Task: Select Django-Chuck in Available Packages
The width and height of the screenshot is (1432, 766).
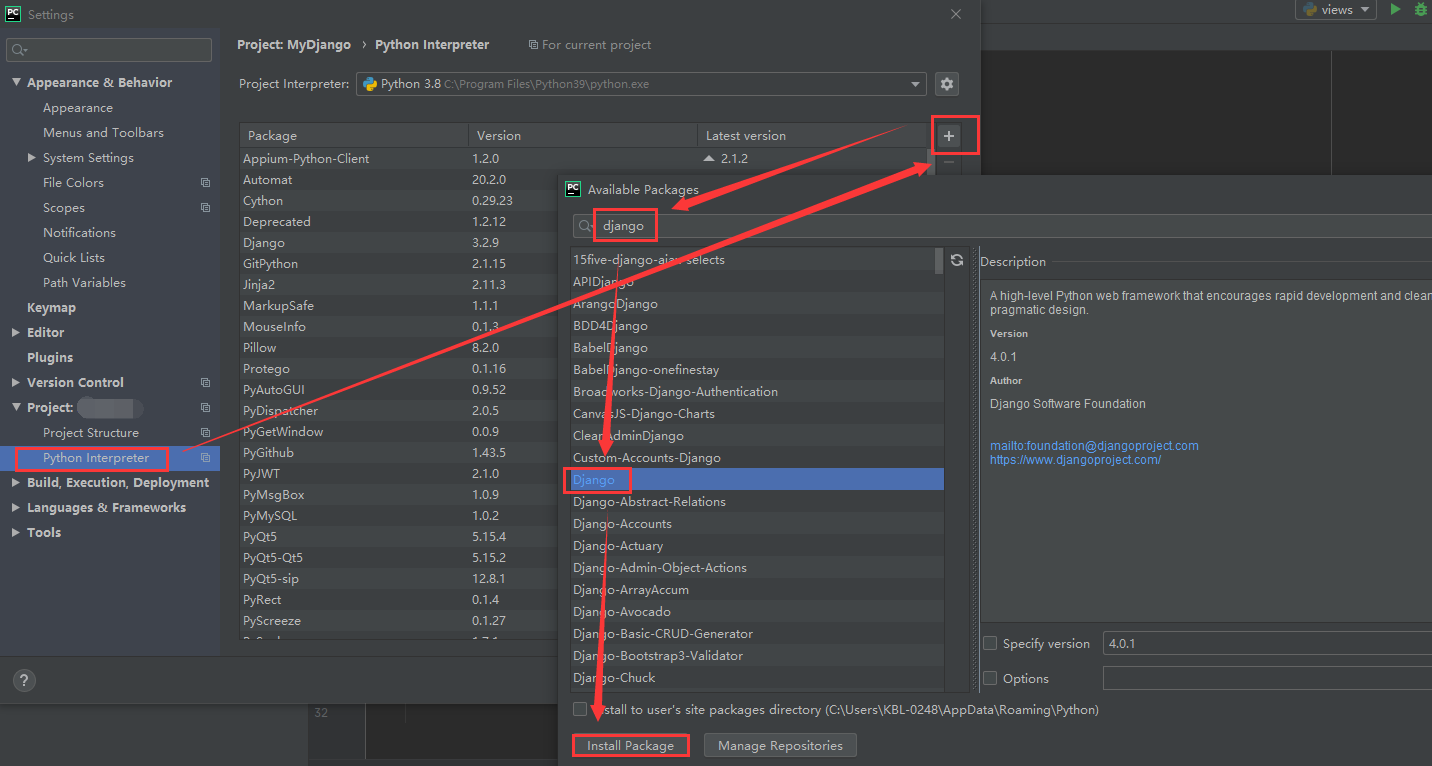Action: click(757, 678)
